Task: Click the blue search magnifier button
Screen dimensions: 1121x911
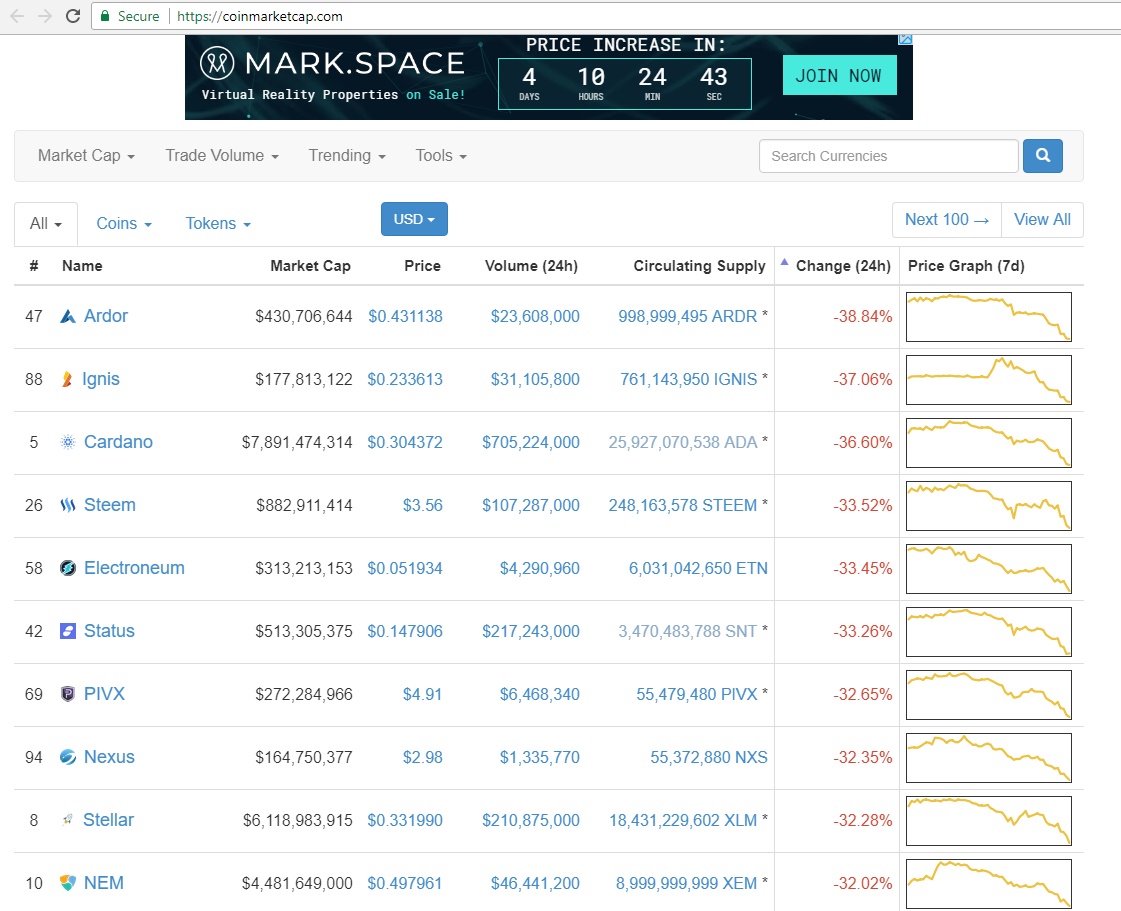Action: 1042,155
